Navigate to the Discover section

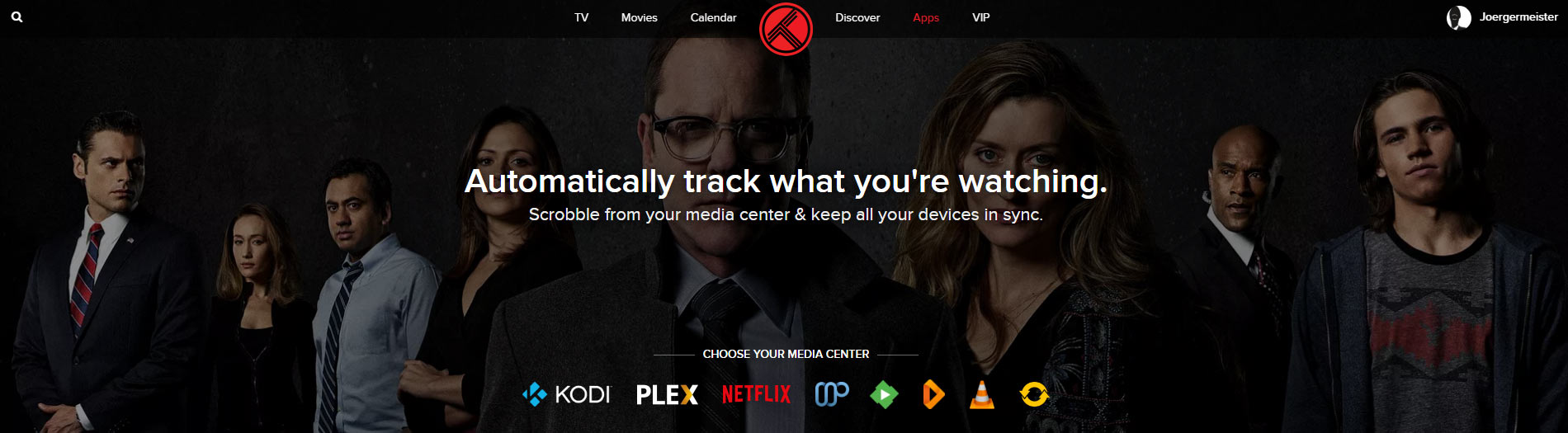[x=857, y=17]
